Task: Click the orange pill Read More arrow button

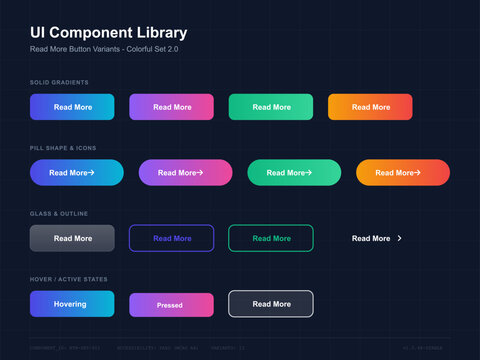Action: tap(403, 173)
